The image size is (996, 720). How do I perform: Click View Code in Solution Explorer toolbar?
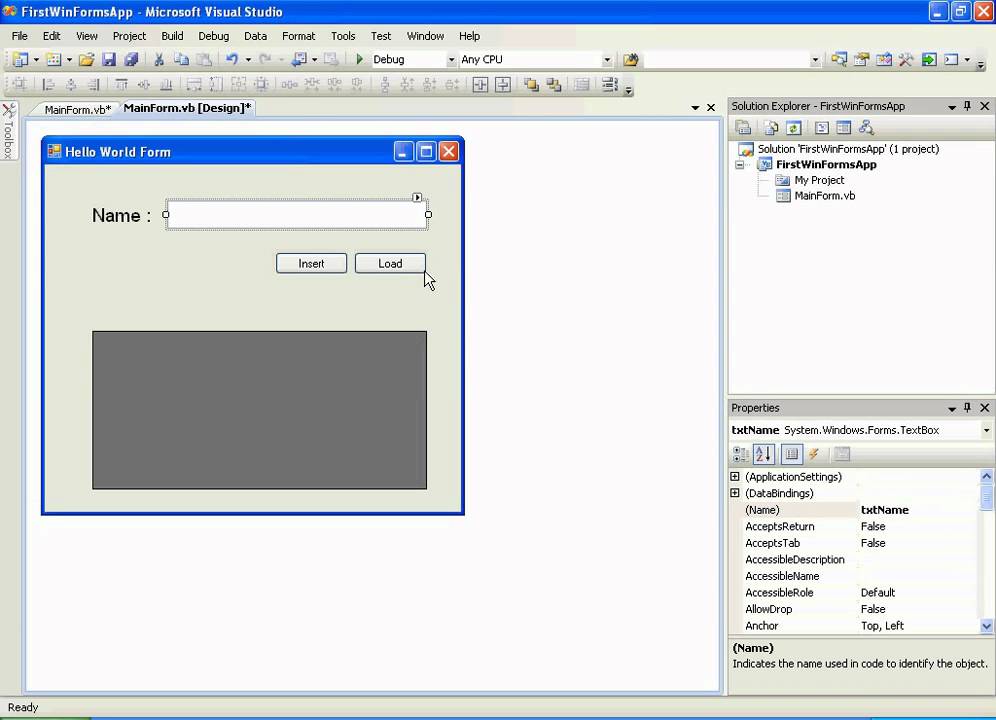821,128
